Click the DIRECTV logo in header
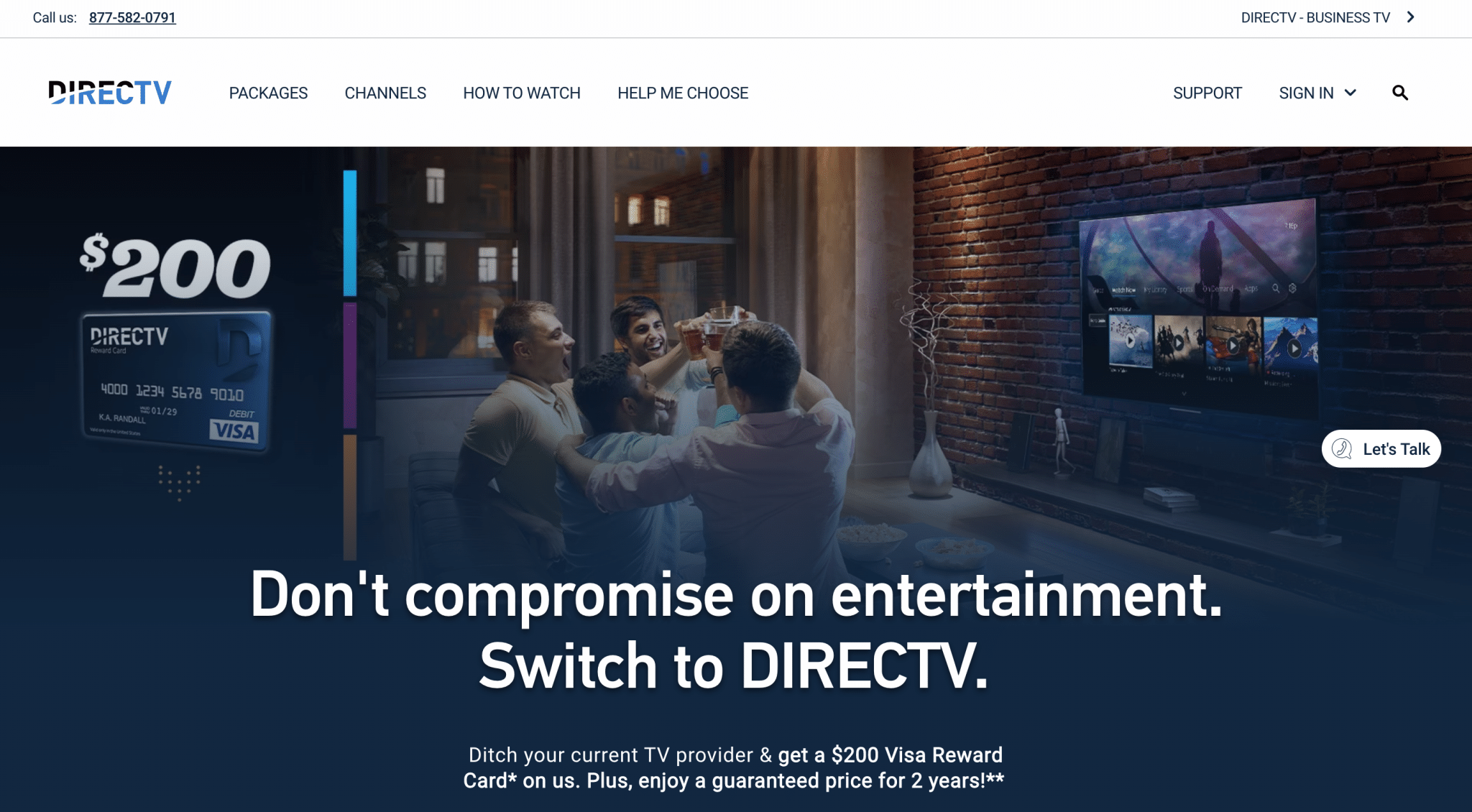1472x812 pixels. coord(110,93)
